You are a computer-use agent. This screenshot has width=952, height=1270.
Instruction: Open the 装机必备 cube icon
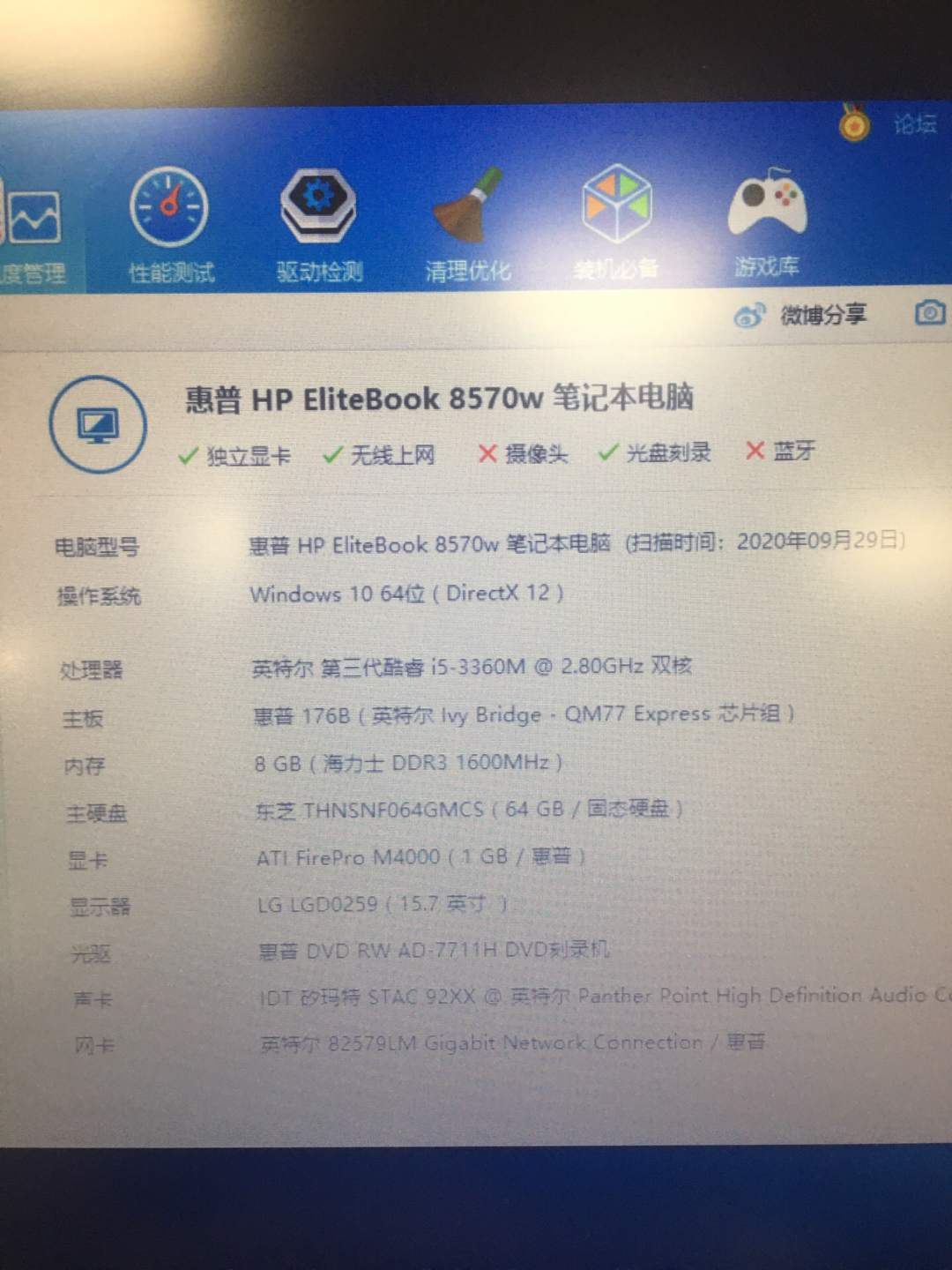(617, 203)
